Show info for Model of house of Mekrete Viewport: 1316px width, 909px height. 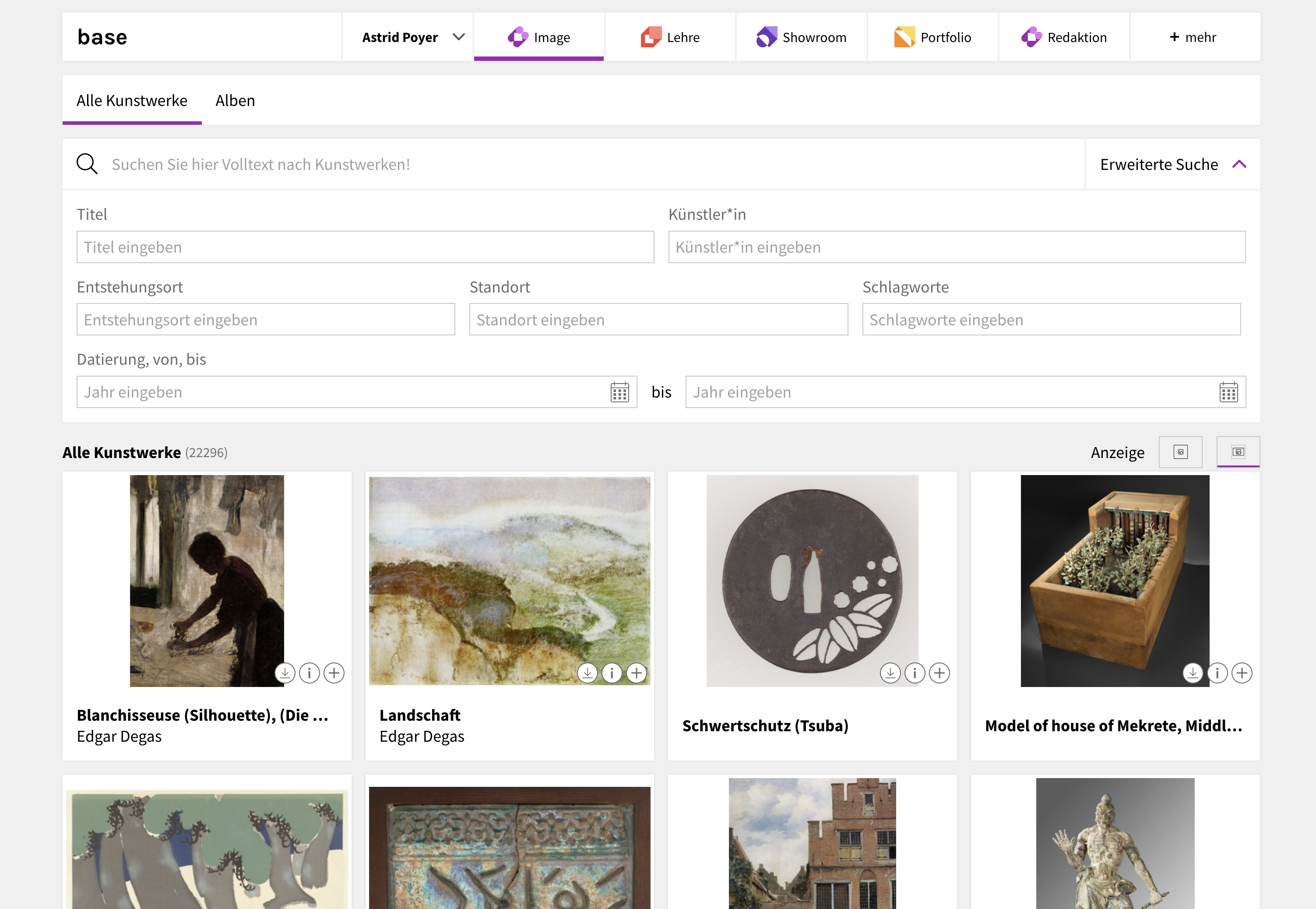click(1217, 673)
